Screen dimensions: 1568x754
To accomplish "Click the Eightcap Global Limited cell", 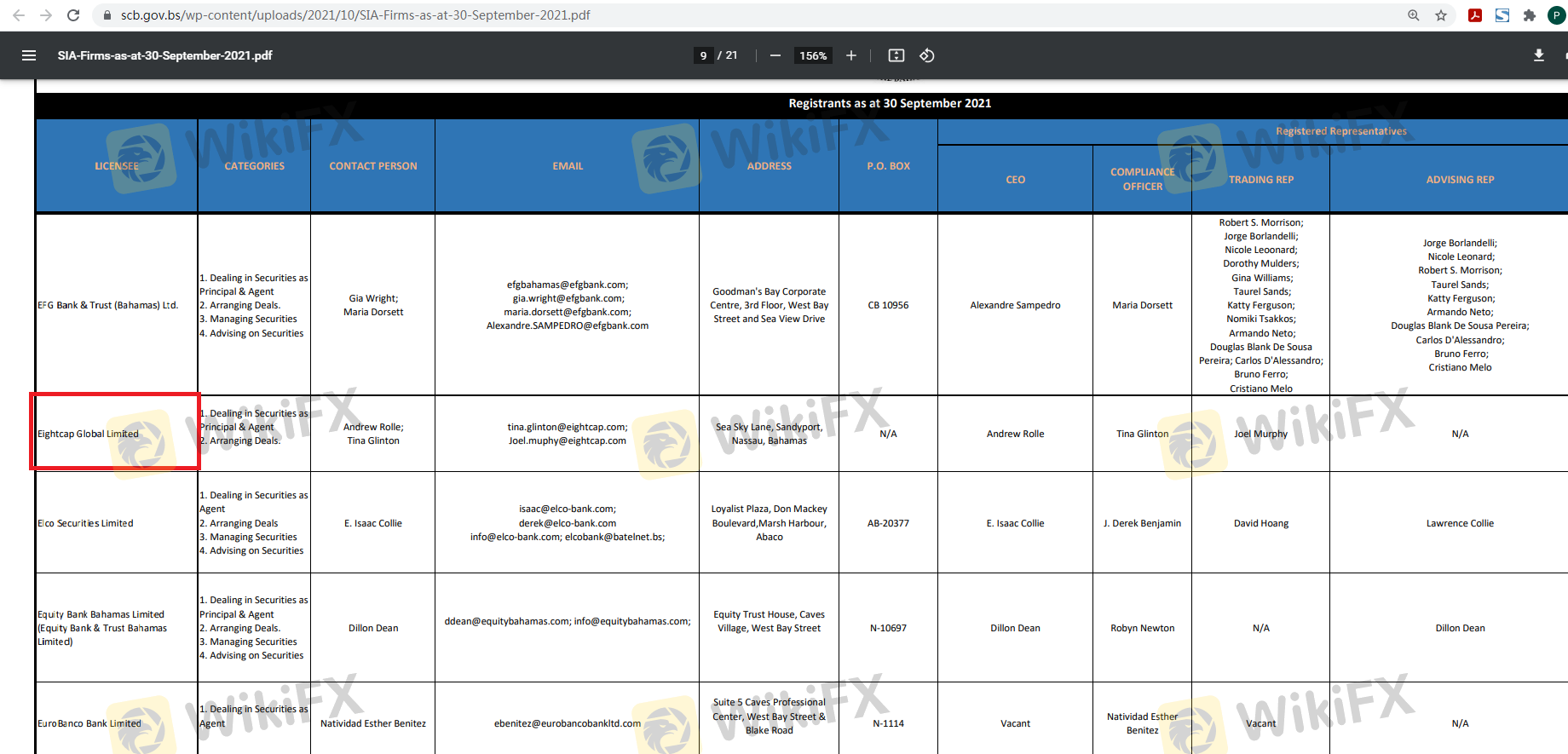I will click(x=89, y=434).
